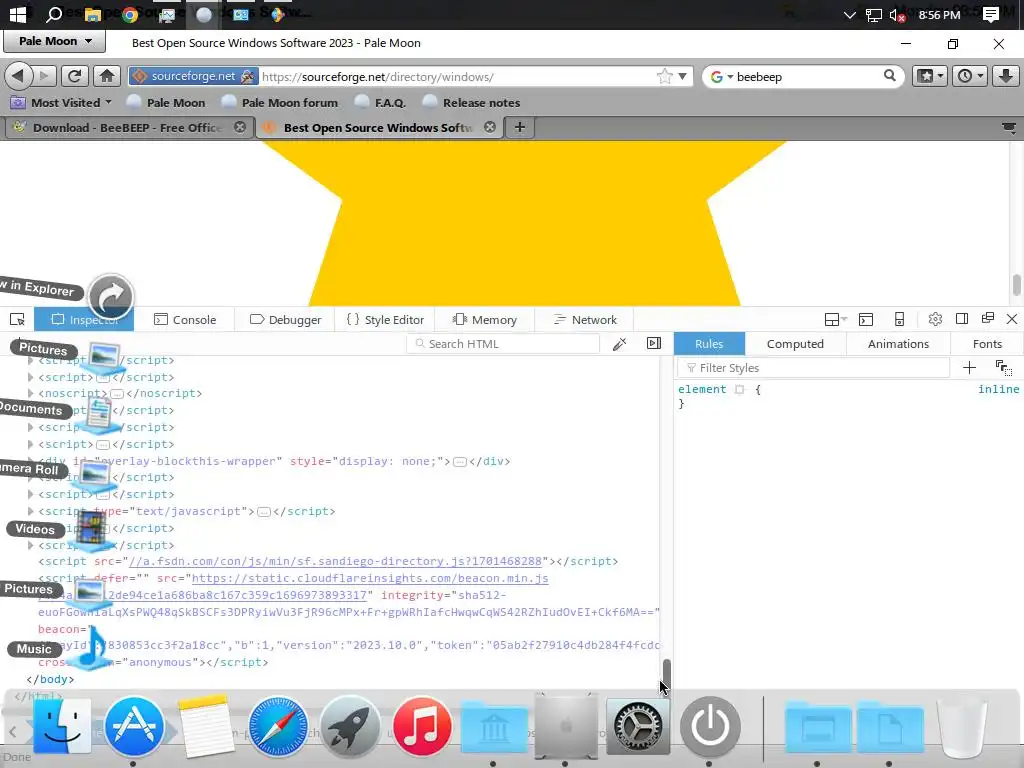Click the muted volume tray icon

click(x=897, y=15)
